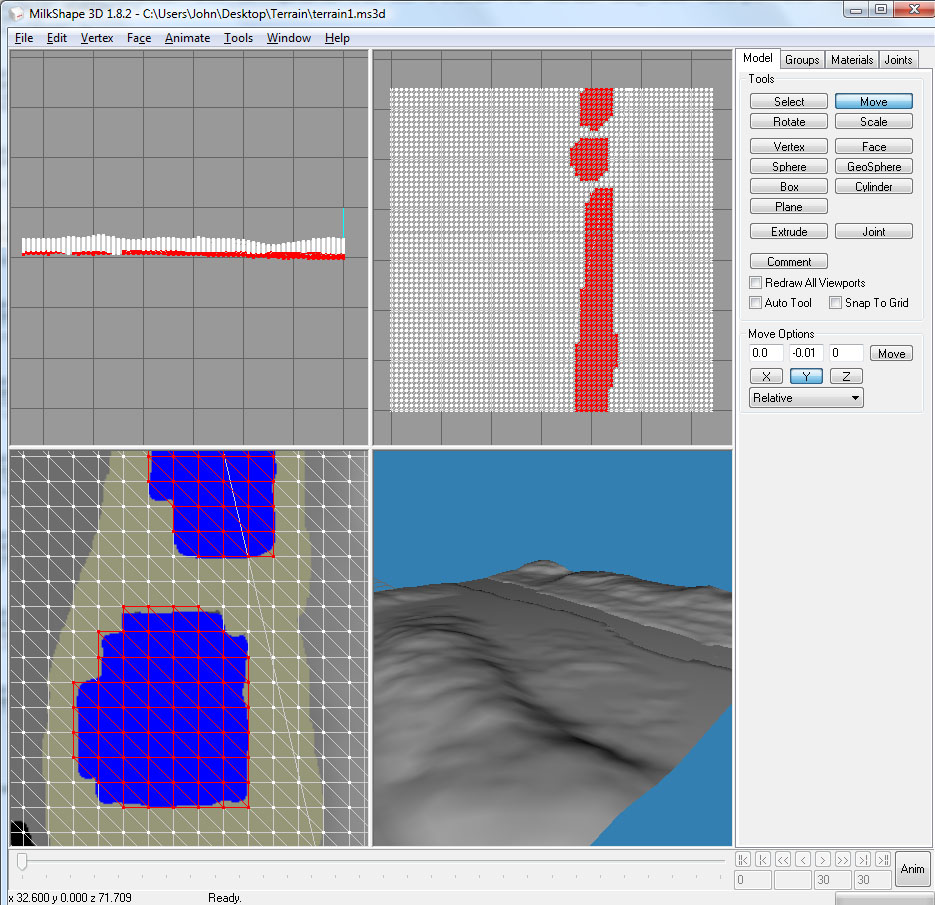Click the Z offset field showing 0
This screenshot has width=935, height=905.
tap(846, 353)
